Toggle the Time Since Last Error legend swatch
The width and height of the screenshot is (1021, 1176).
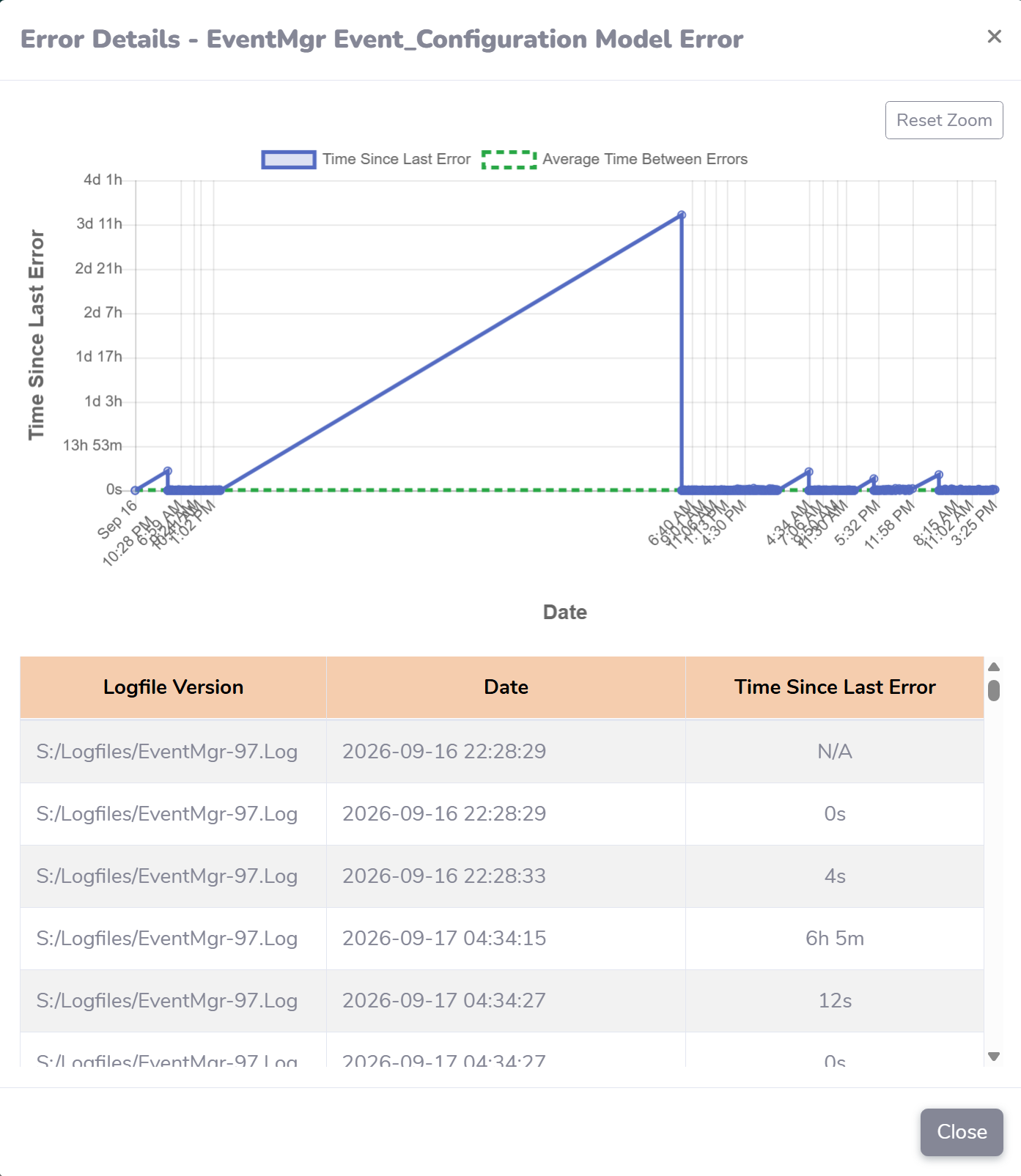coord(289,159)
